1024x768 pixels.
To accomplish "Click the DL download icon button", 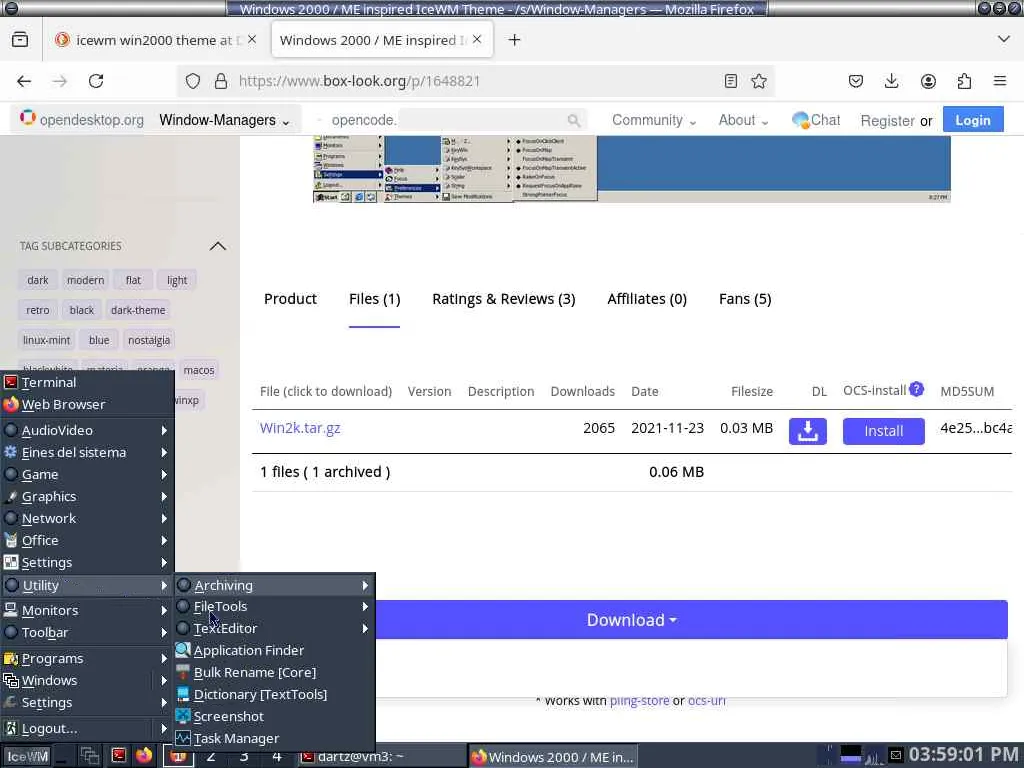I will click(x=807, y=431).
